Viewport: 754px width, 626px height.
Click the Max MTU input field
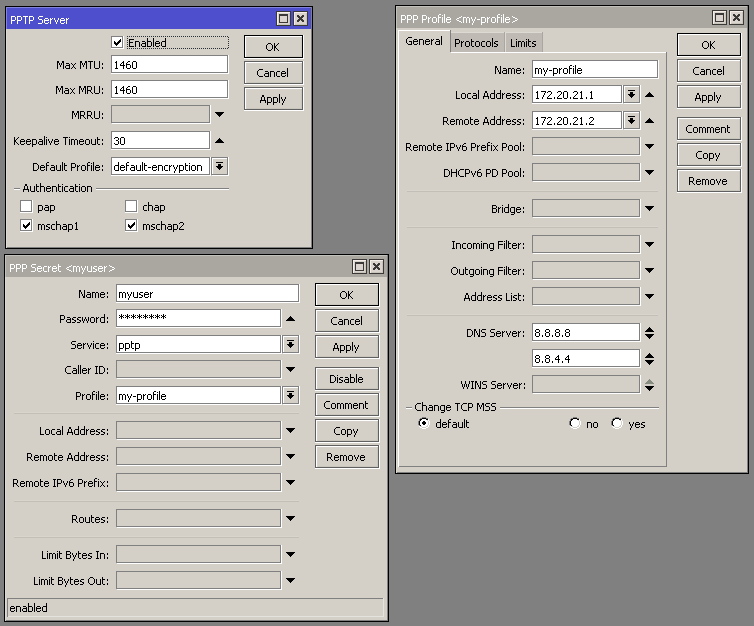[169, 64]
